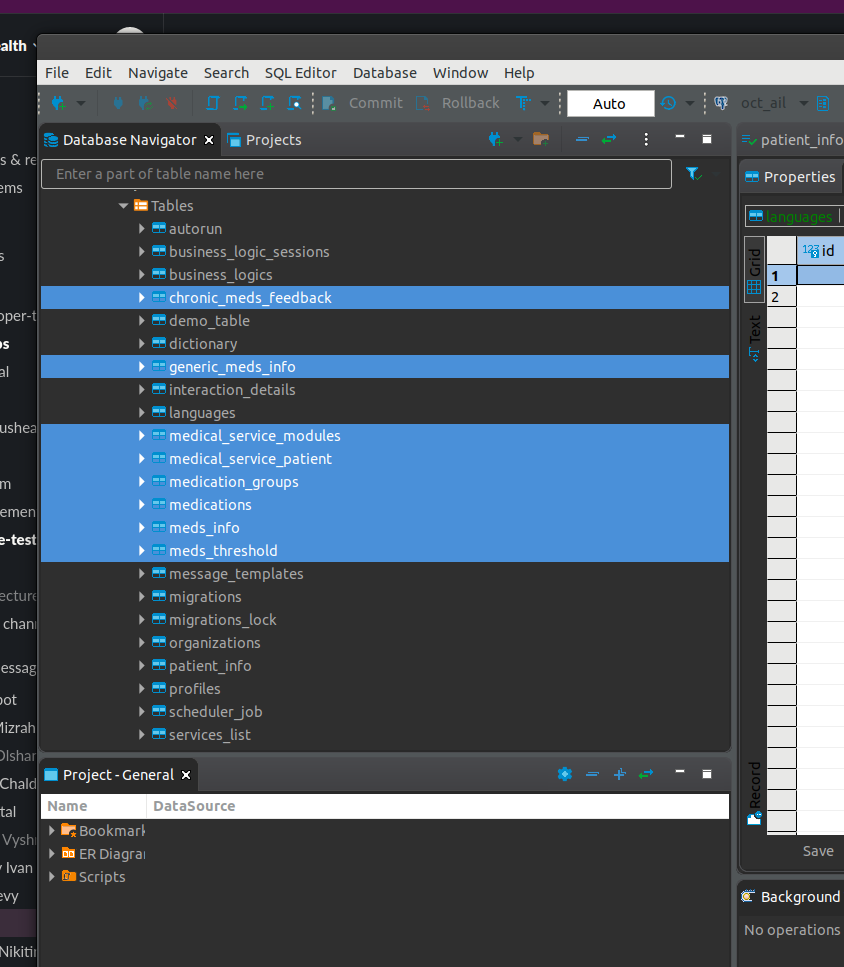The height and width of the screenshot is (967, 844).
Task: Toggle the Record panel side button
Action: click(755, 793)
